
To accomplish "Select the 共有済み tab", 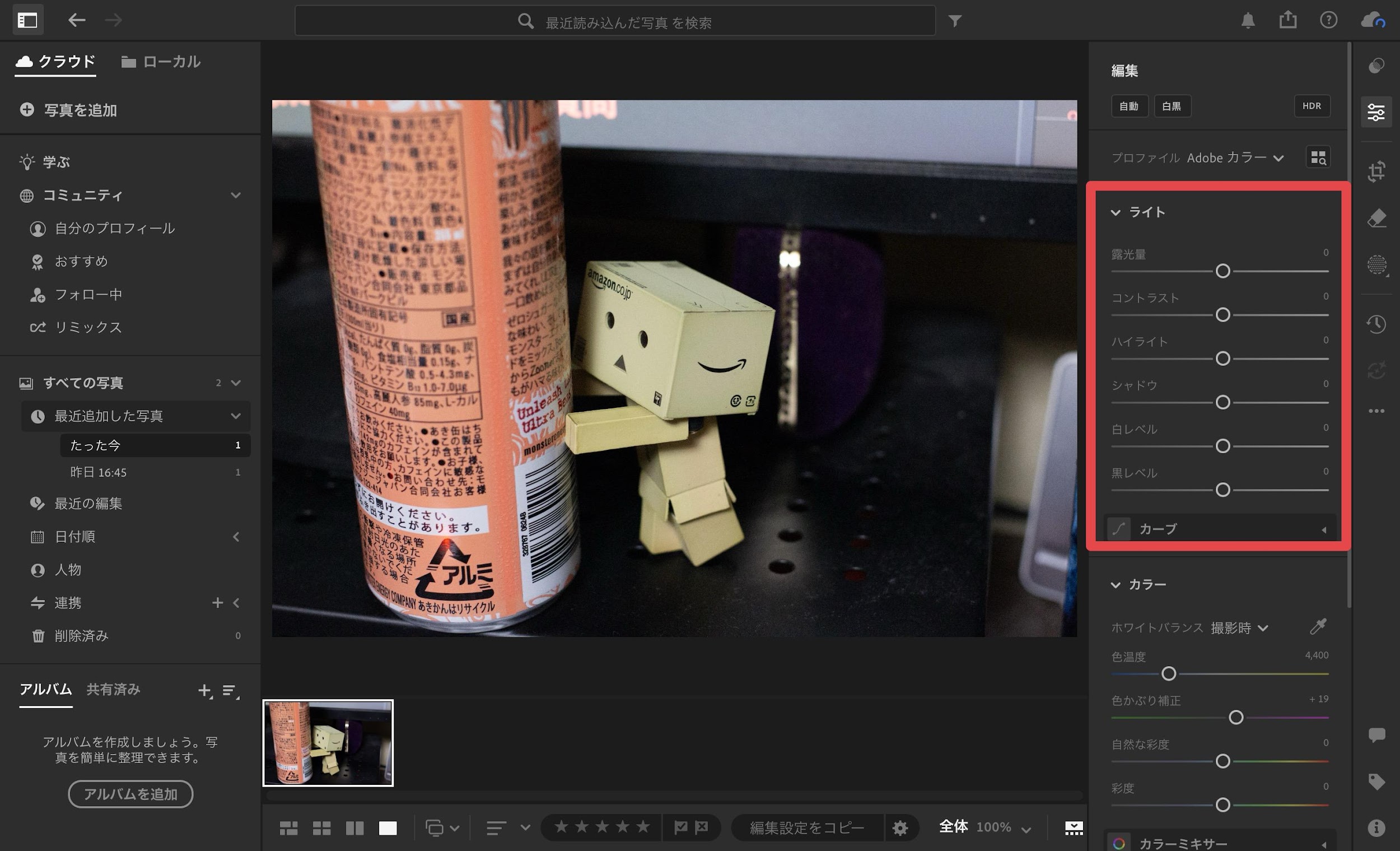I will (x=113, y=690).
